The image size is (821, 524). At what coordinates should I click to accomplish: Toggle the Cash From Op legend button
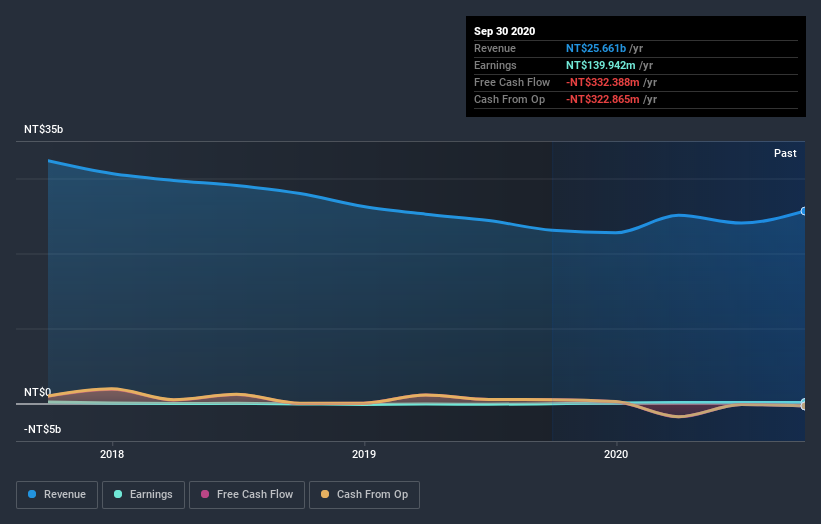364,495
